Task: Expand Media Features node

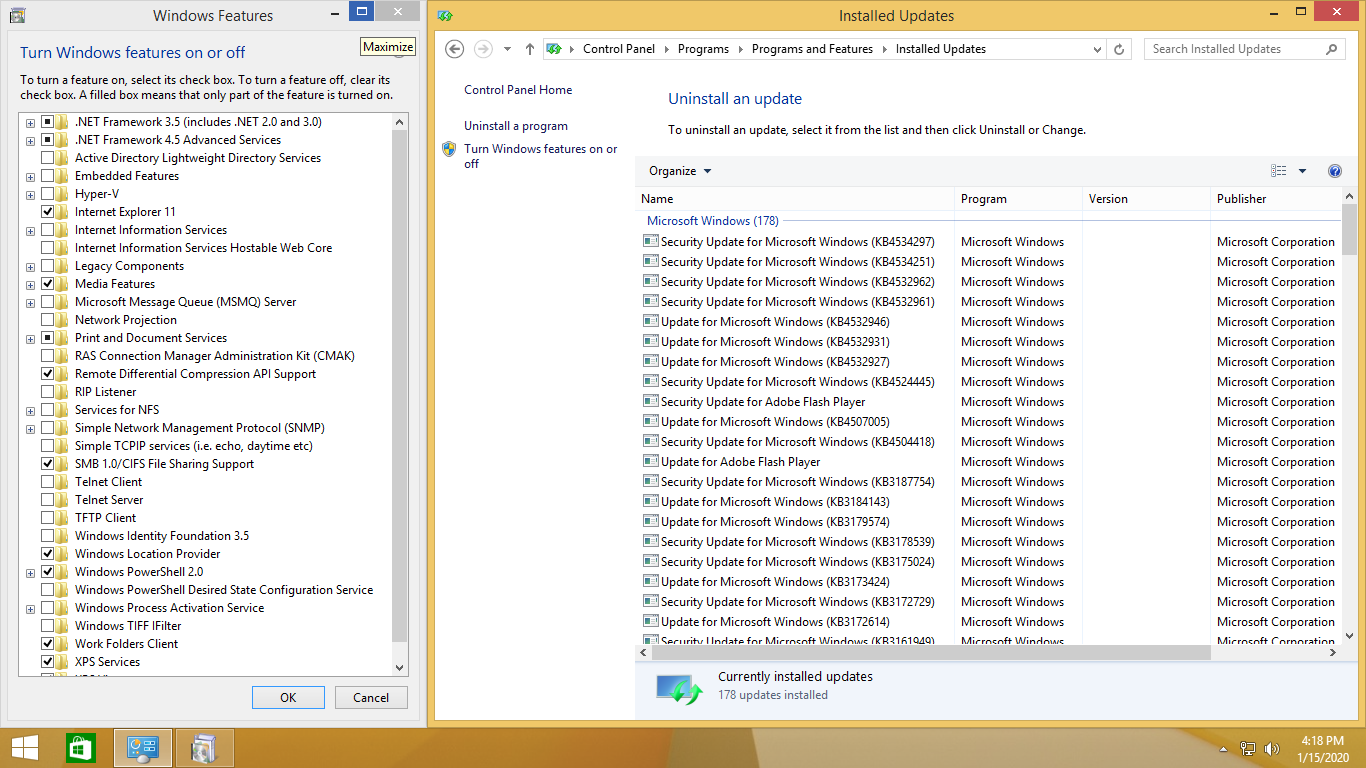Action: click(x=31, y=285)
